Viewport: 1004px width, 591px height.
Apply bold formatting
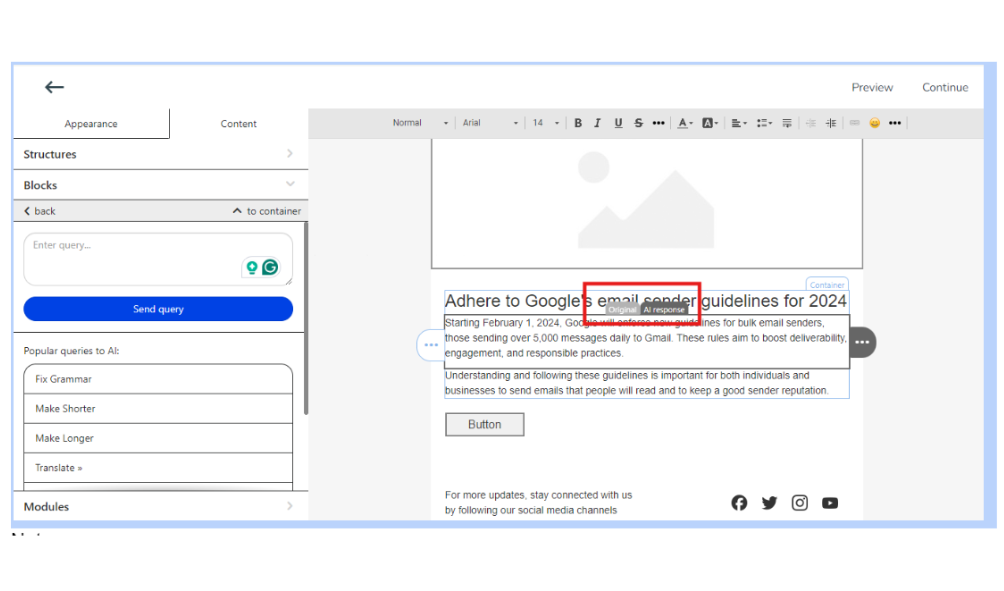[578, 123]
